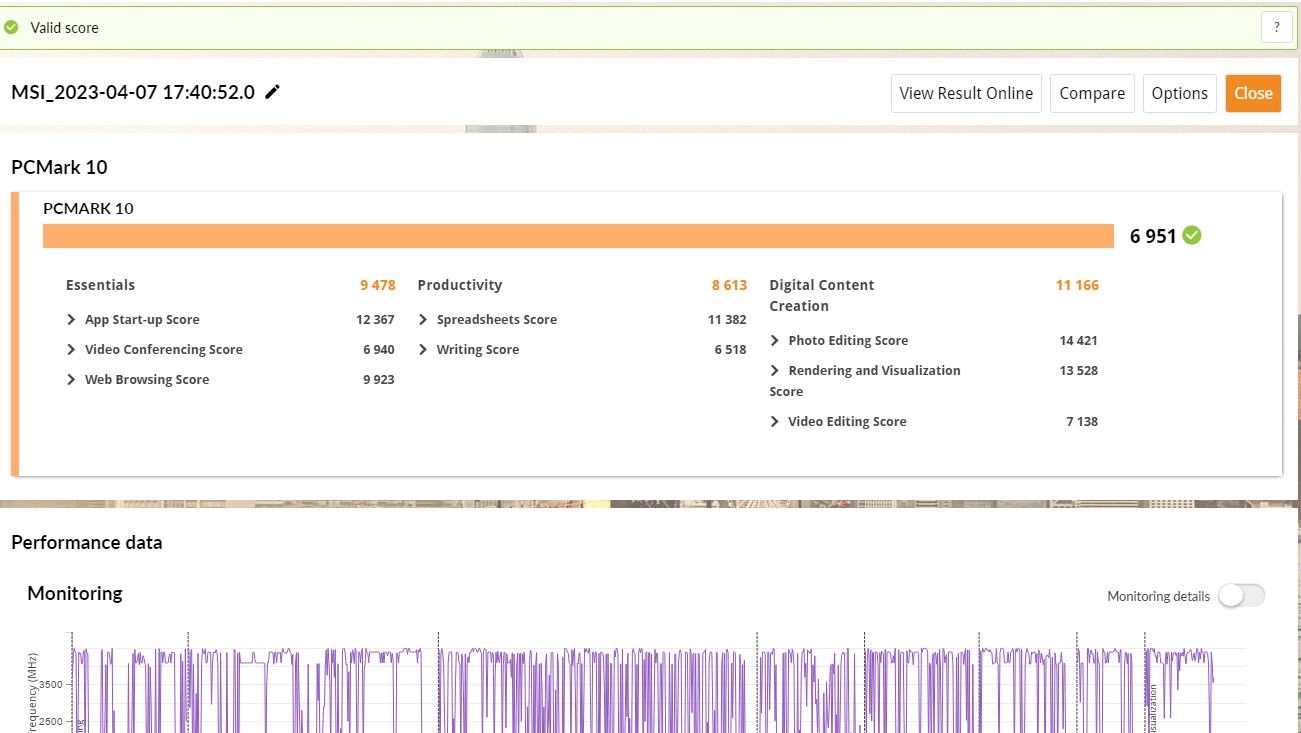Click the View Result Online button
This screenshot has height=733, width=1301.
pyautogui.click(x=966, y=93)
